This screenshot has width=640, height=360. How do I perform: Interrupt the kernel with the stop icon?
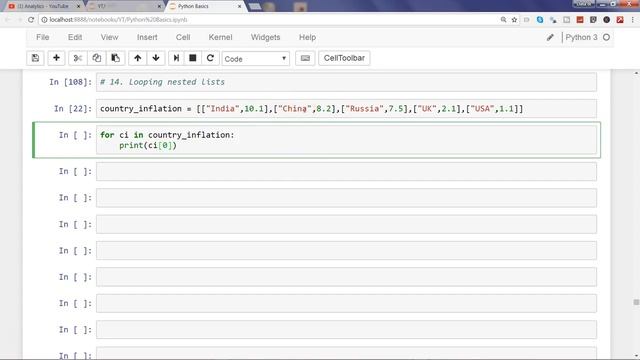point(193,58)
